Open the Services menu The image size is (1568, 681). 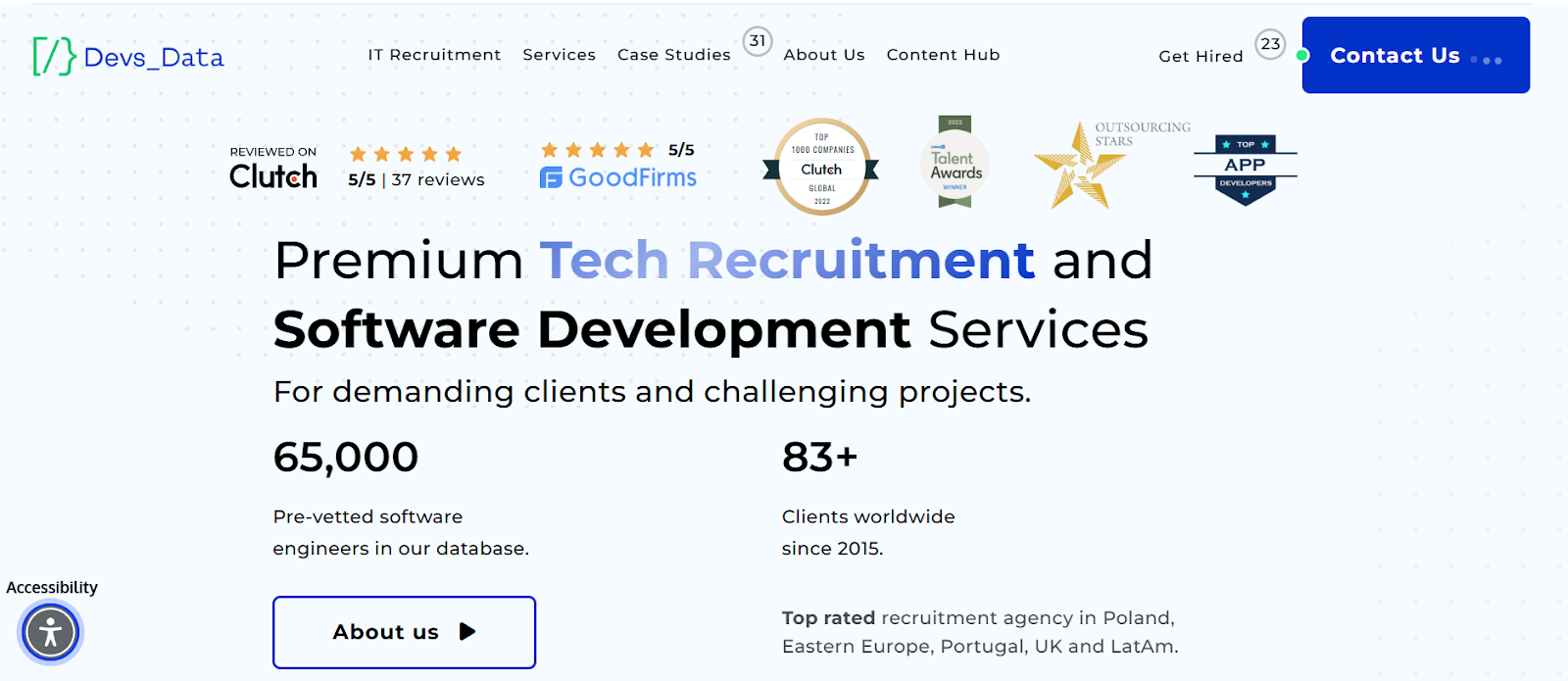click(560, 55)
